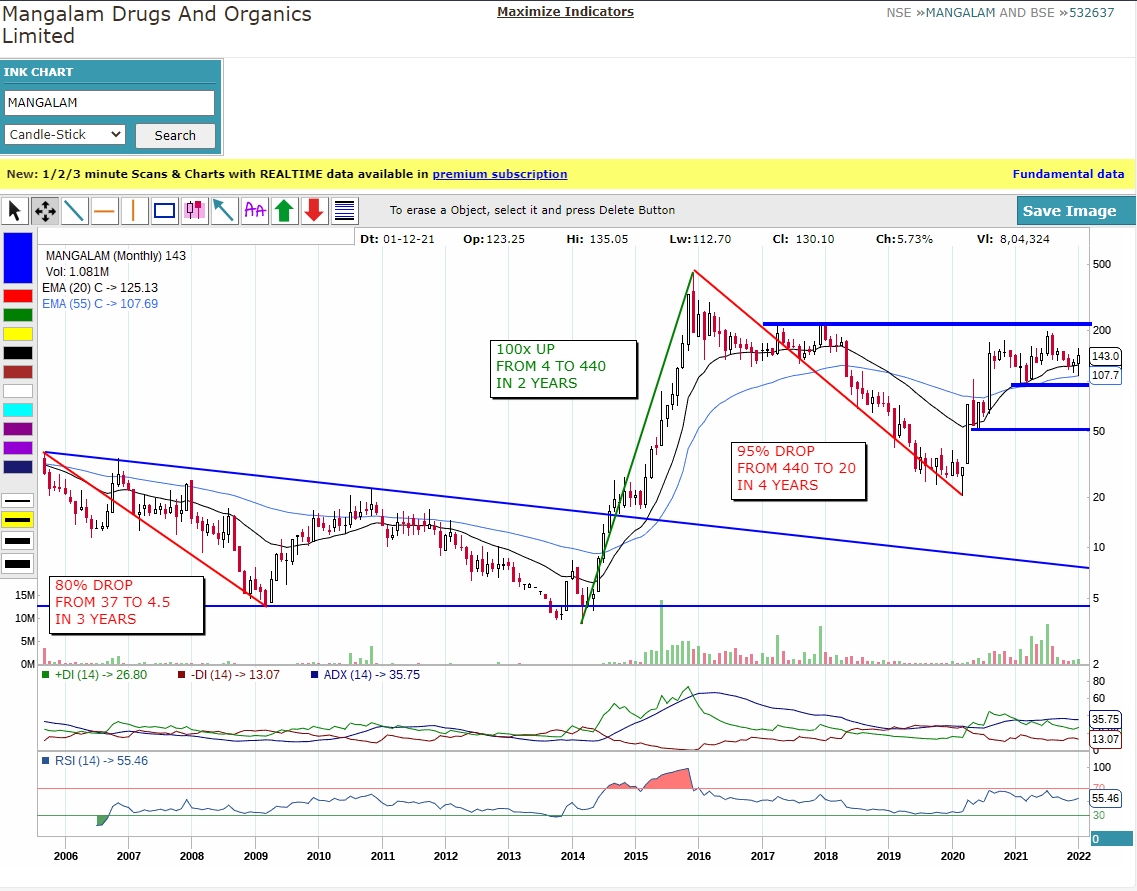Click the 'EMA (55) C -> 107.69' label
The image size is (1137, 891).
point(100,304)
